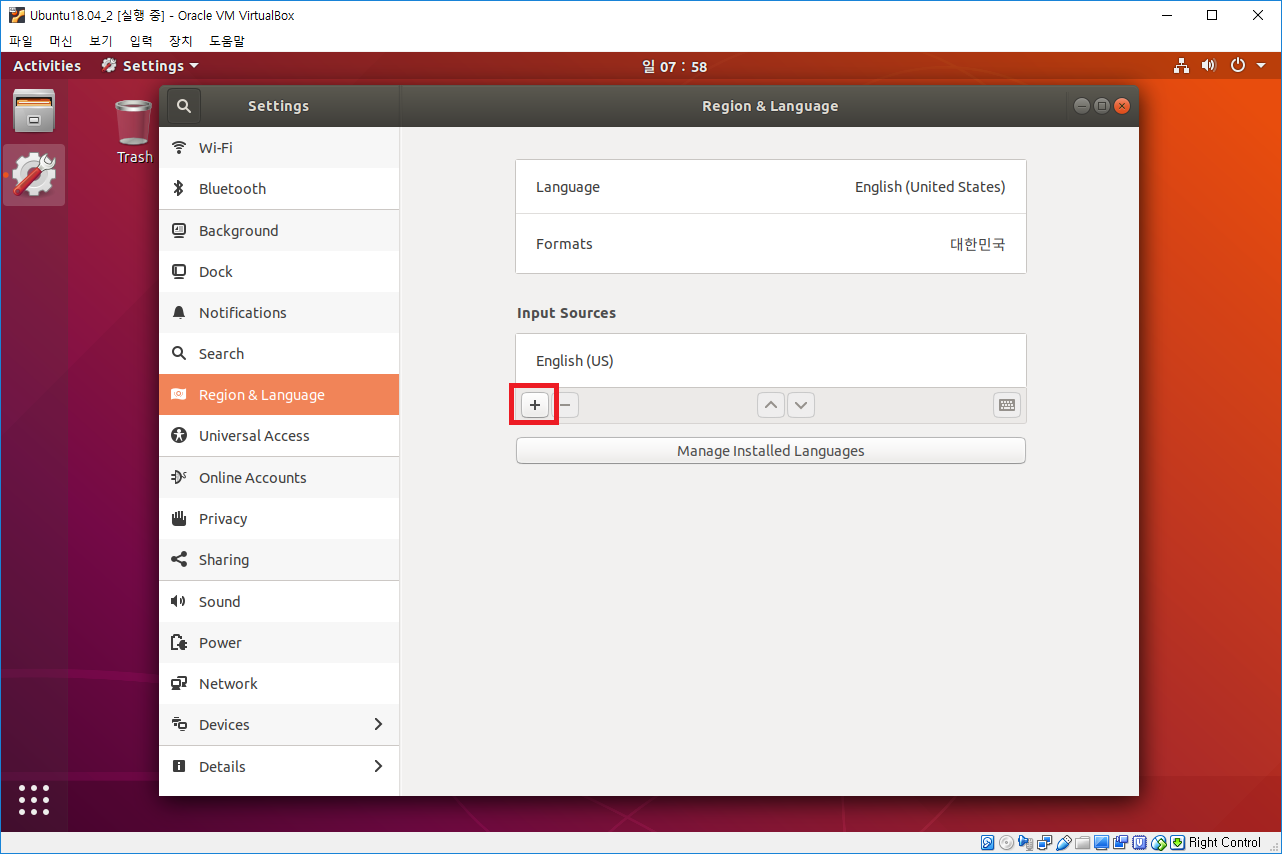Open the Settings search button
The width and height of the screenshot is (1282, 854).
point(184,105)
